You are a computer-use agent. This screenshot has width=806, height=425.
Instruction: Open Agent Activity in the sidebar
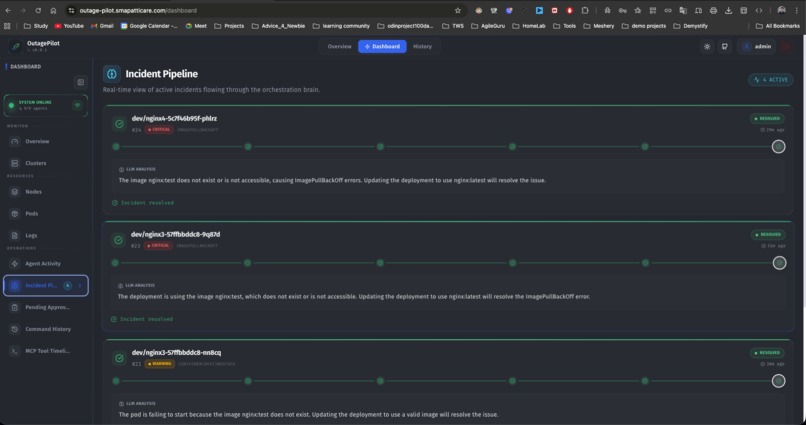coord(45,264)
